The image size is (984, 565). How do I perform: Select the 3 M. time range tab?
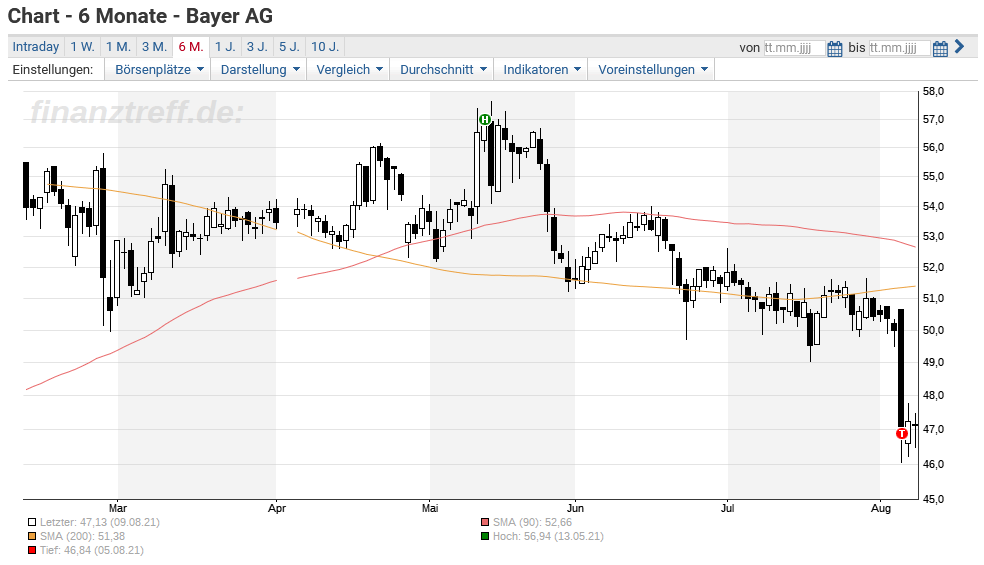[x=154, y=46]
